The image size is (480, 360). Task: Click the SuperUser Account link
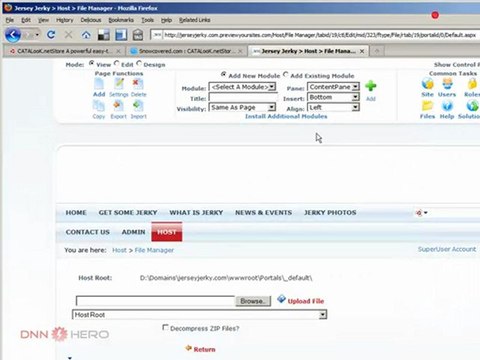coord(447,249)
